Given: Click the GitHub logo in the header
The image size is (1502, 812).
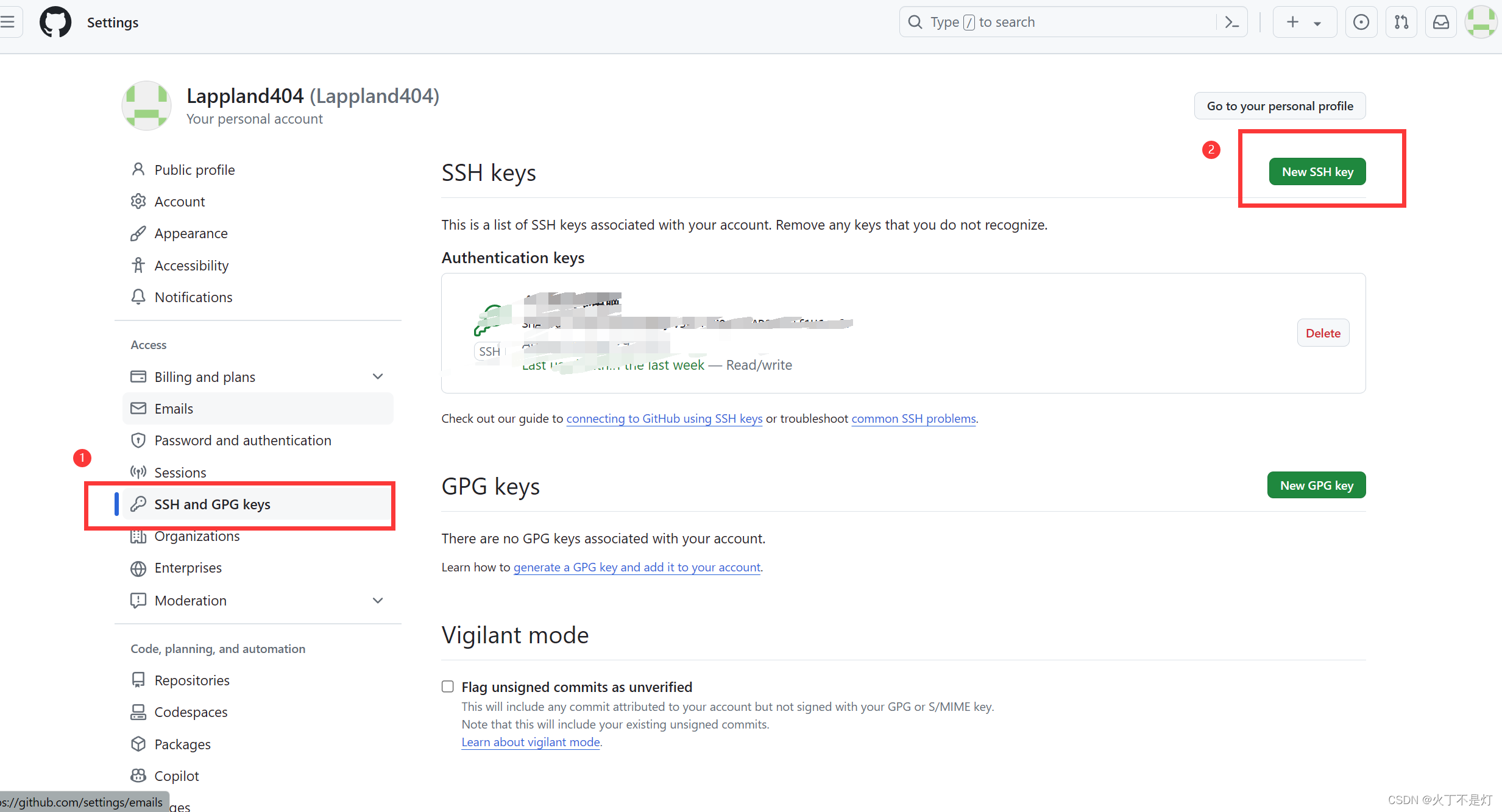Looking at the screenshot, I should pos(55,21).
